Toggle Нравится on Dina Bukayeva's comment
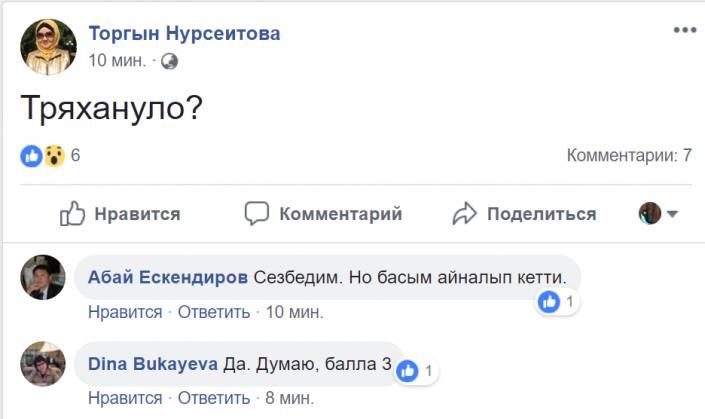The height and width of the screenshot is (419, 705). 125,398
